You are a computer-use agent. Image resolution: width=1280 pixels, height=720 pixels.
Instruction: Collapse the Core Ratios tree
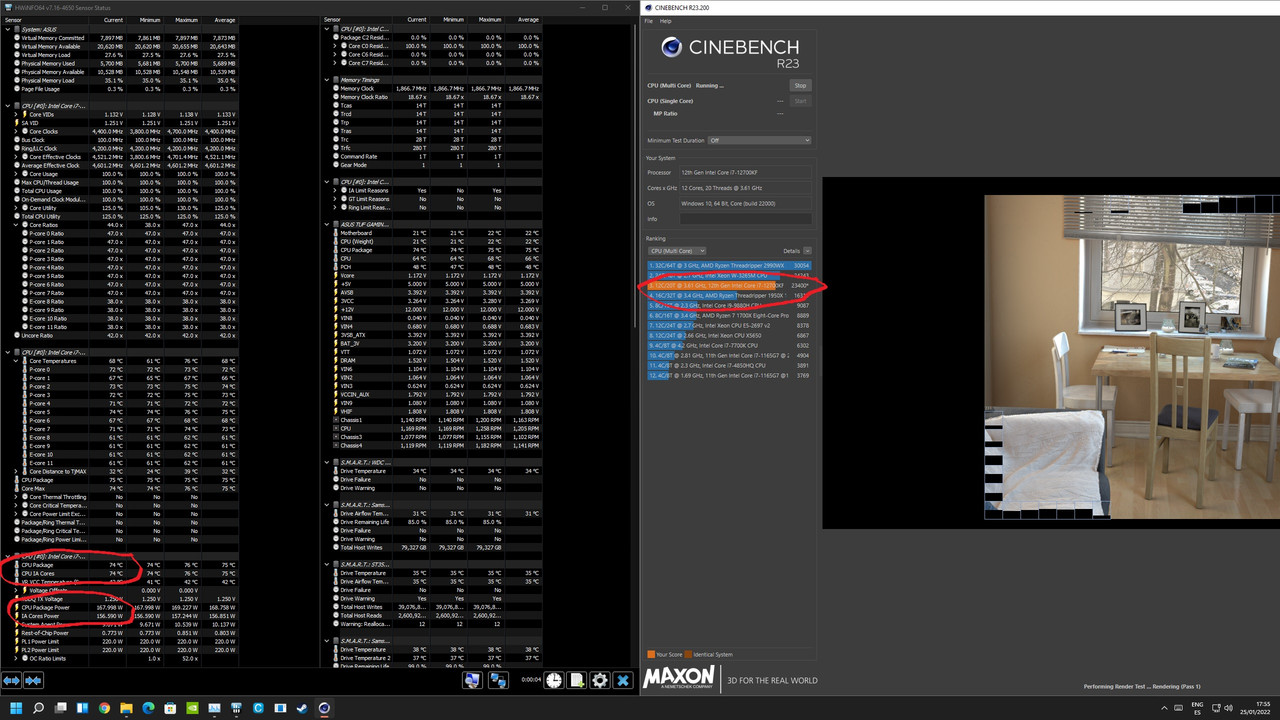click(x=16, y=225)
